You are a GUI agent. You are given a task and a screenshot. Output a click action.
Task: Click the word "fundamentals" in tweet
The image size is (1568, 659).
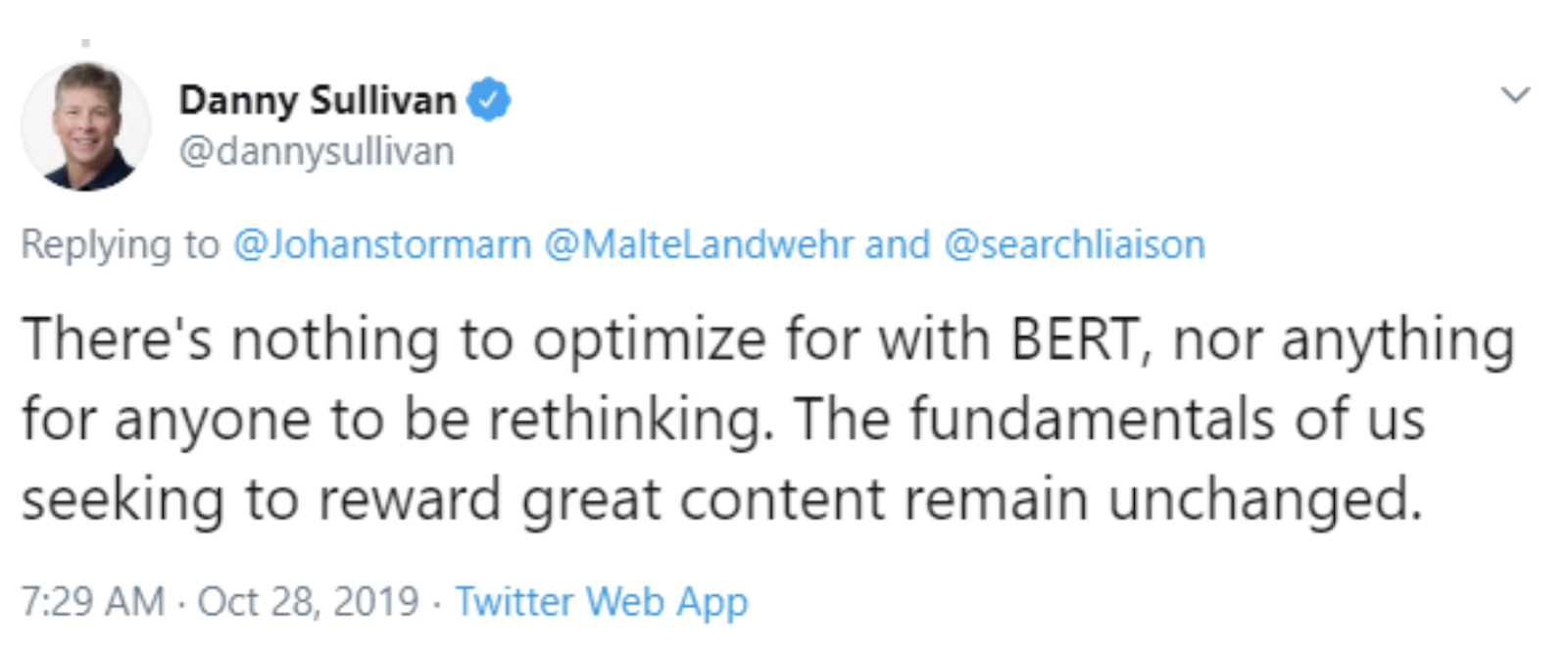(x=1092, y=420)
